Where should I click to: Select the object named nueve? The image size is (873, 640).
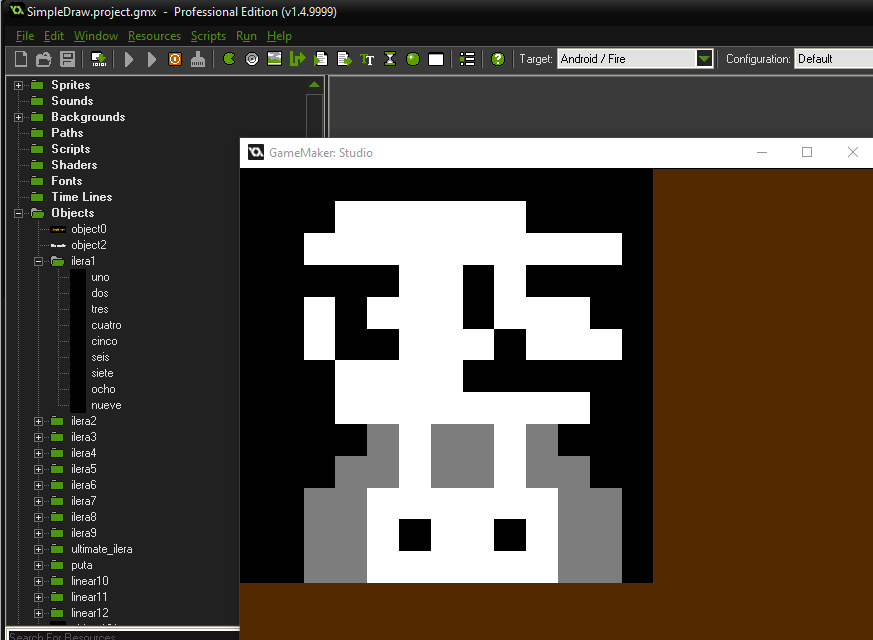coord(106,405)
